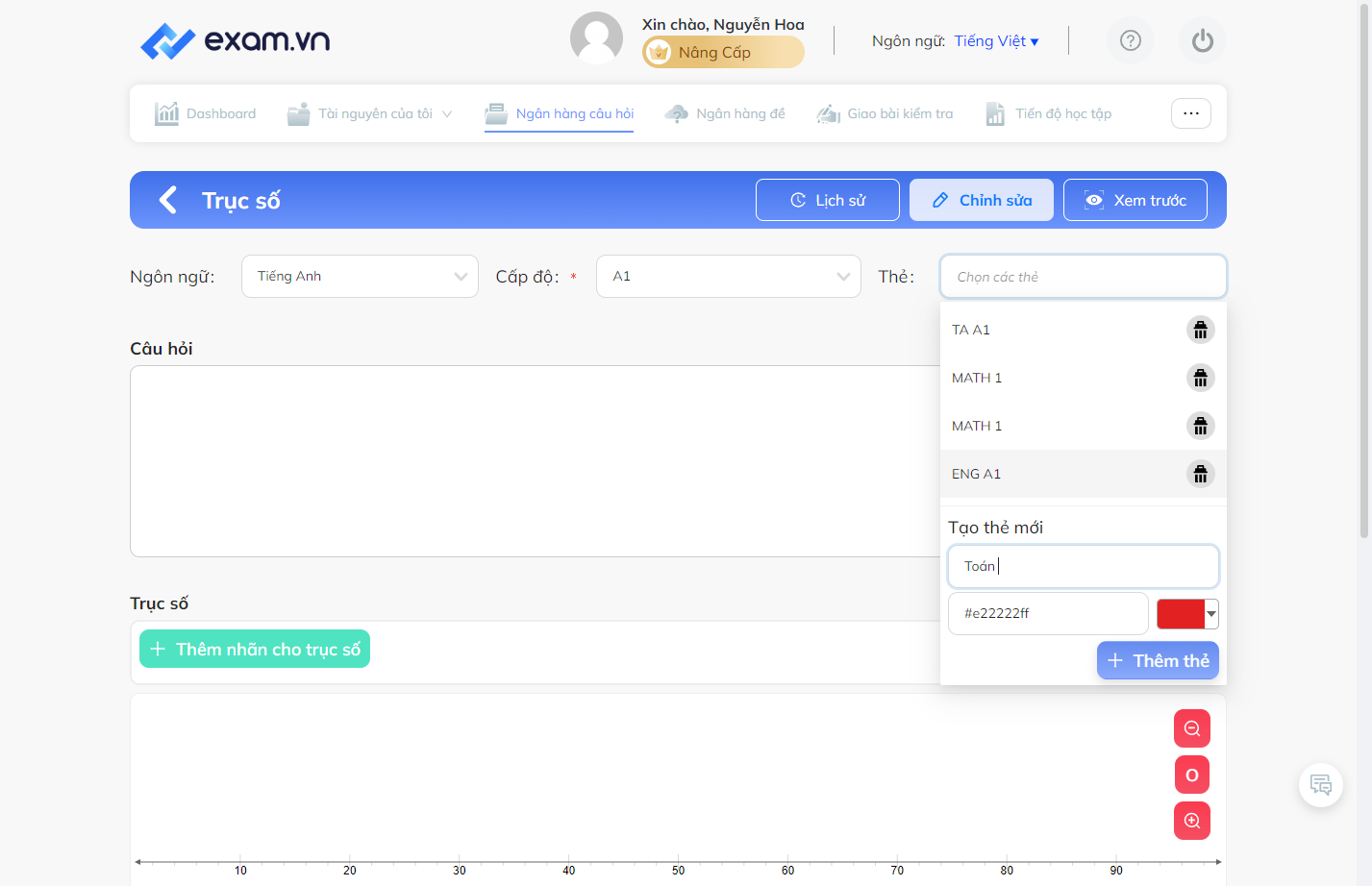This screenshot has width=1372, height=886.
Task: Click the Thêm thẻ button
Action: [1158, 660]
